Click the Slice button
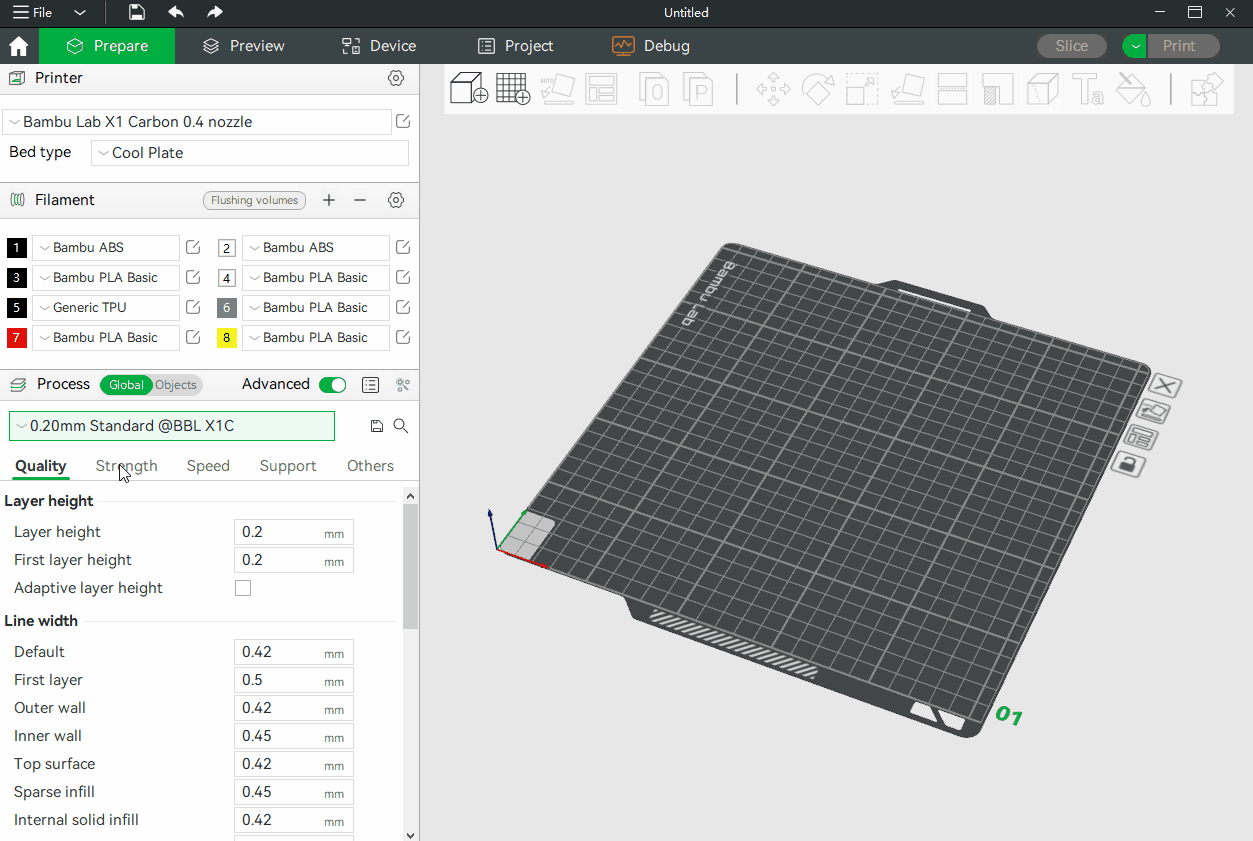Viewport: 1253px width, 841px height. [1072, 46]
